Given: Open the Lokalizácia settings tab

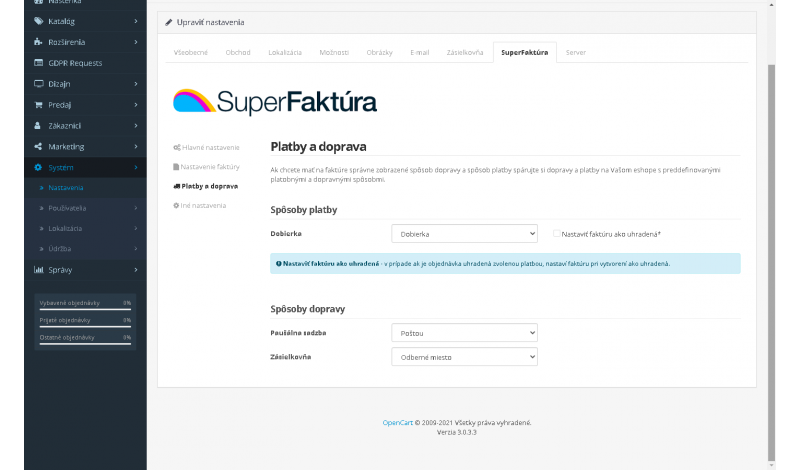Looking at the screenshot, I should coord(285,53).
